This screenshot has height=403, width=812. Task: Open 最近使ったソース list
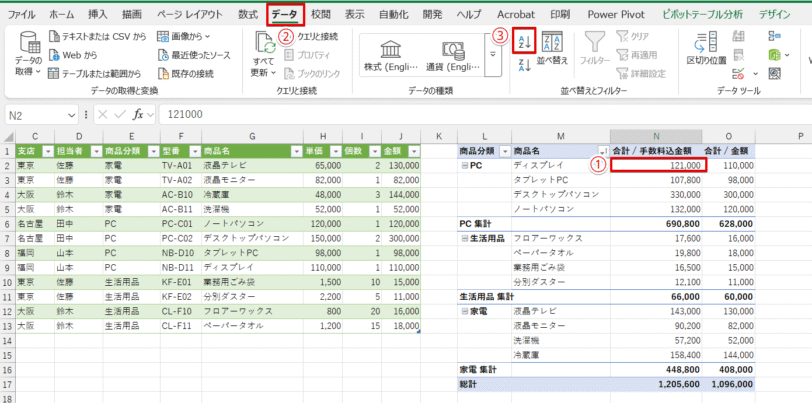(194, 55)
